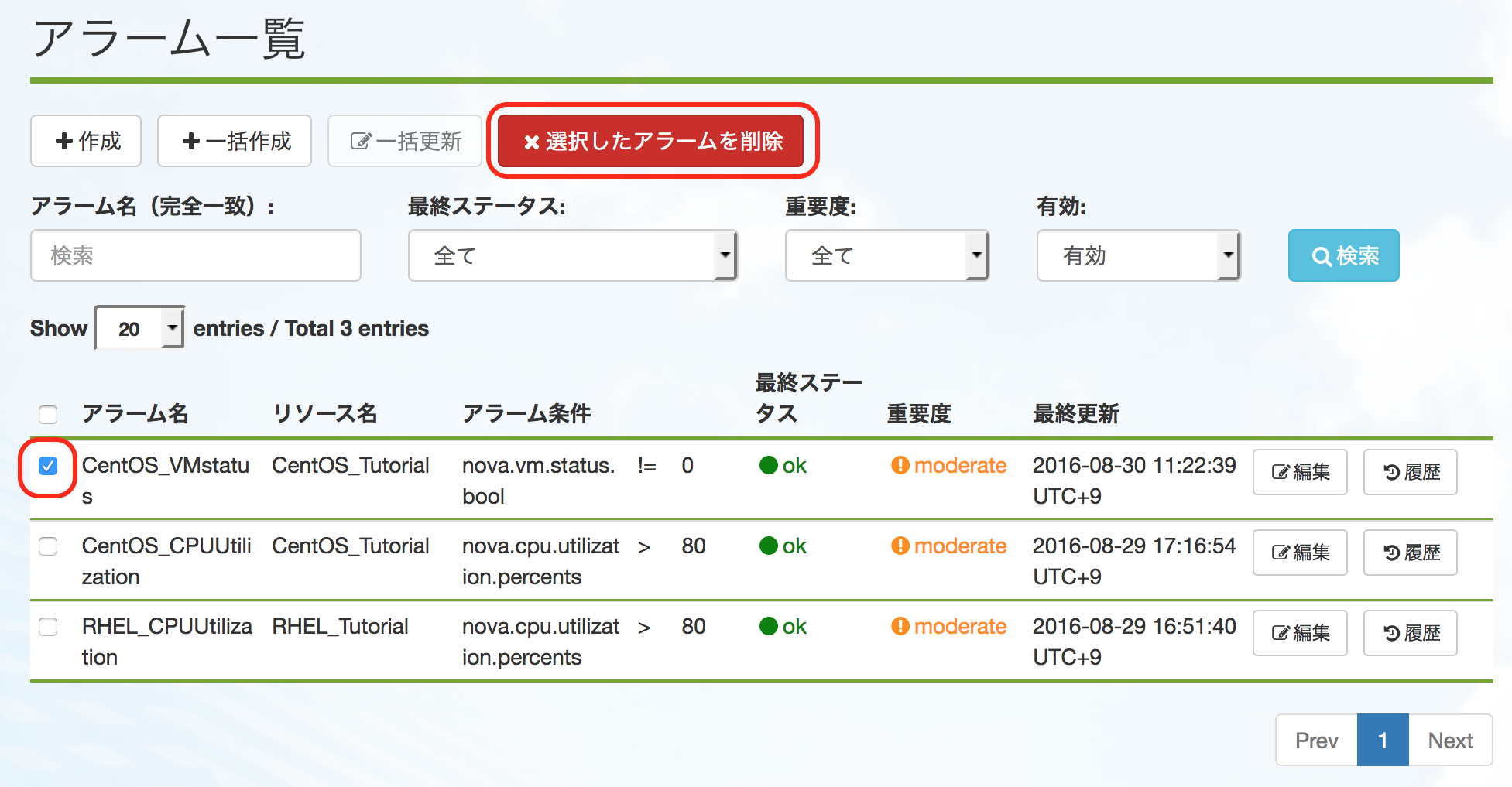The image size is (1512, 787).
Task: Click the アラーム条件 column header
Action: 526,414
